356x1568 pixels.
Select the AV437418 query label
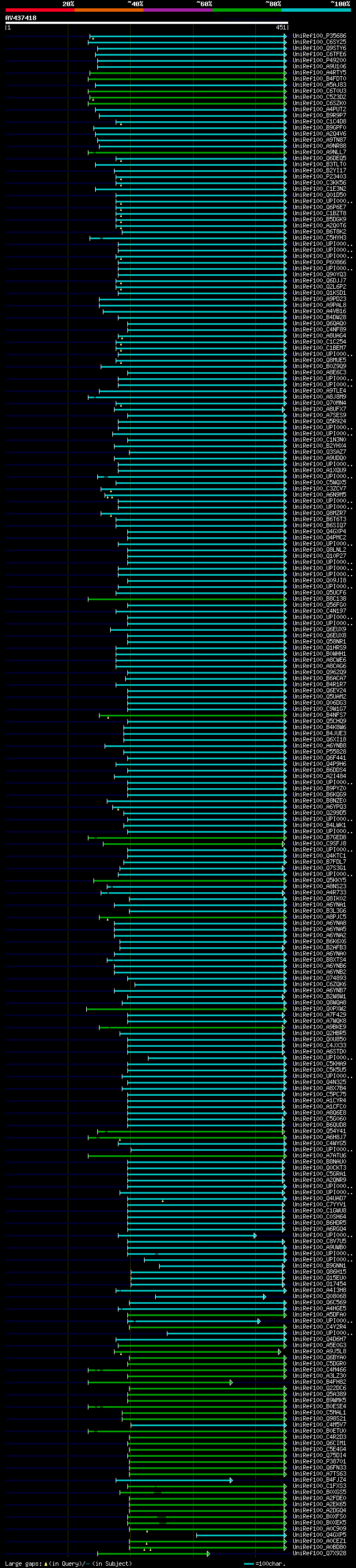[21, 18]
